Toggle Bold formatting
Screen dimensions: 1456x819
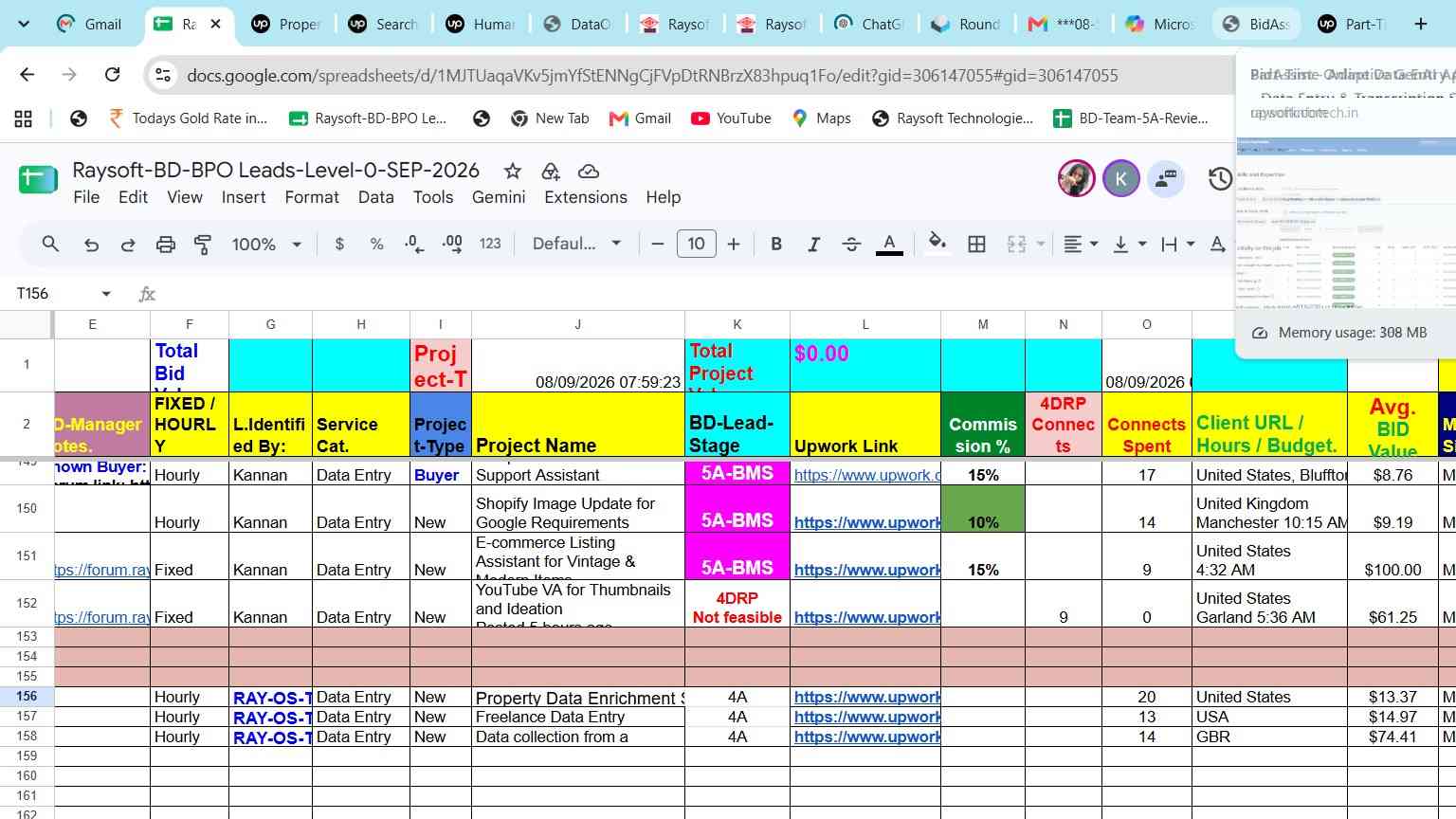pyautogui.click(x=776, y=245)
